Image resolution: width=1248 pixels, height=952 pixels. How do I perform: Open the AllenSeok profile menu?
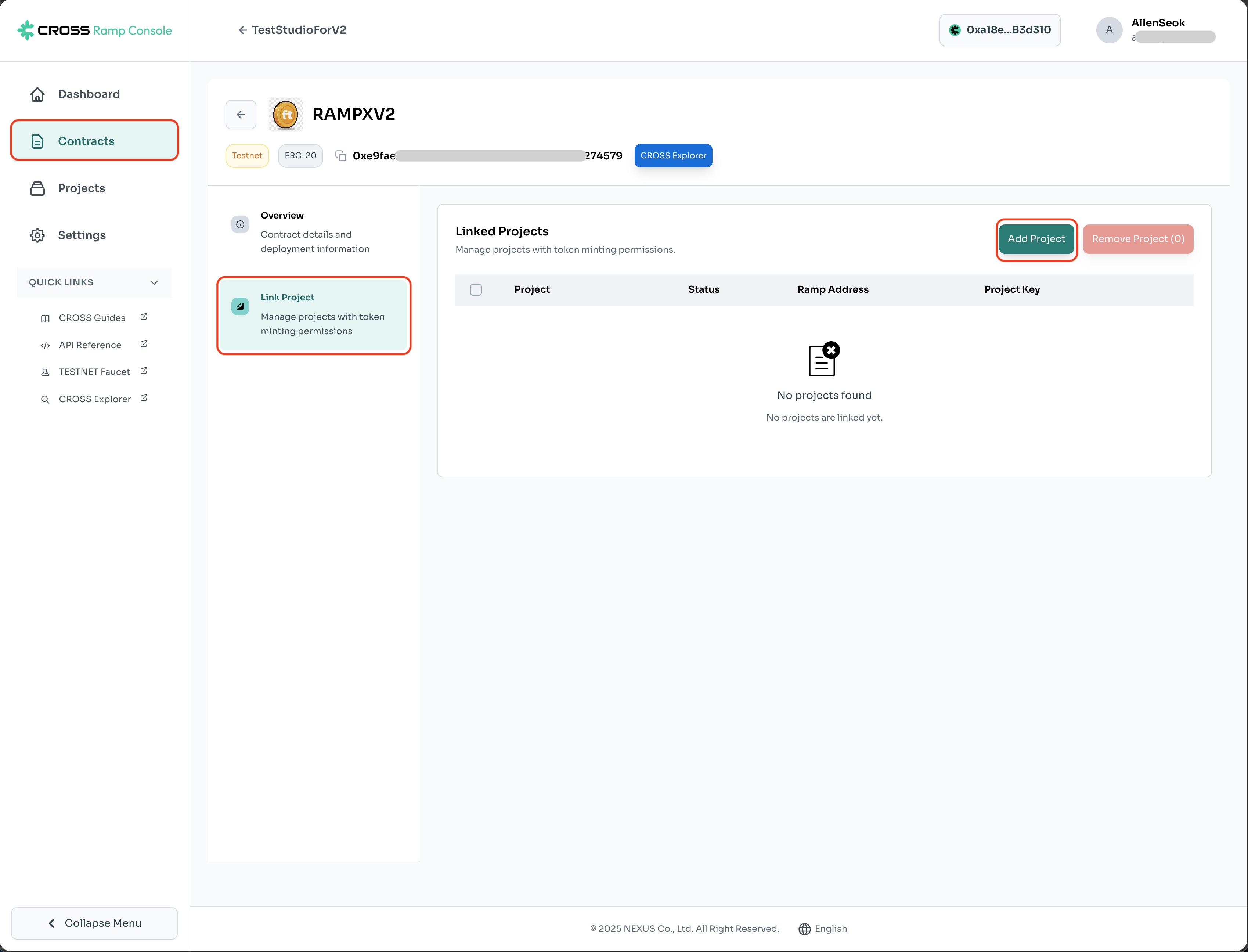tap(1156, 30)
